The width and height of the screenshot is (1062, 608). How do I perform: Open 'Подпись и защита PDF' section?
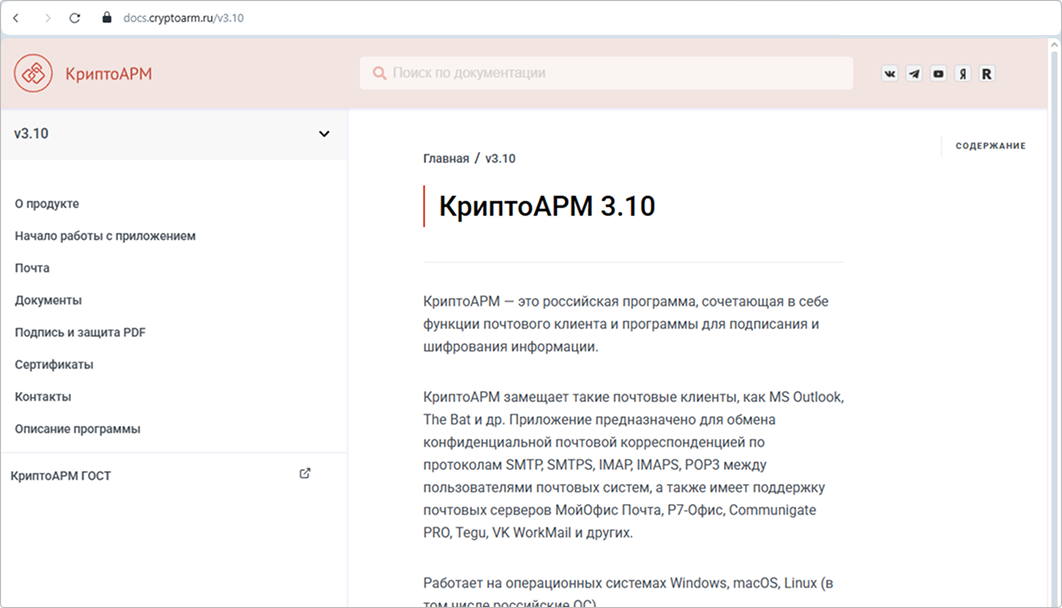[x=80, y=332]
